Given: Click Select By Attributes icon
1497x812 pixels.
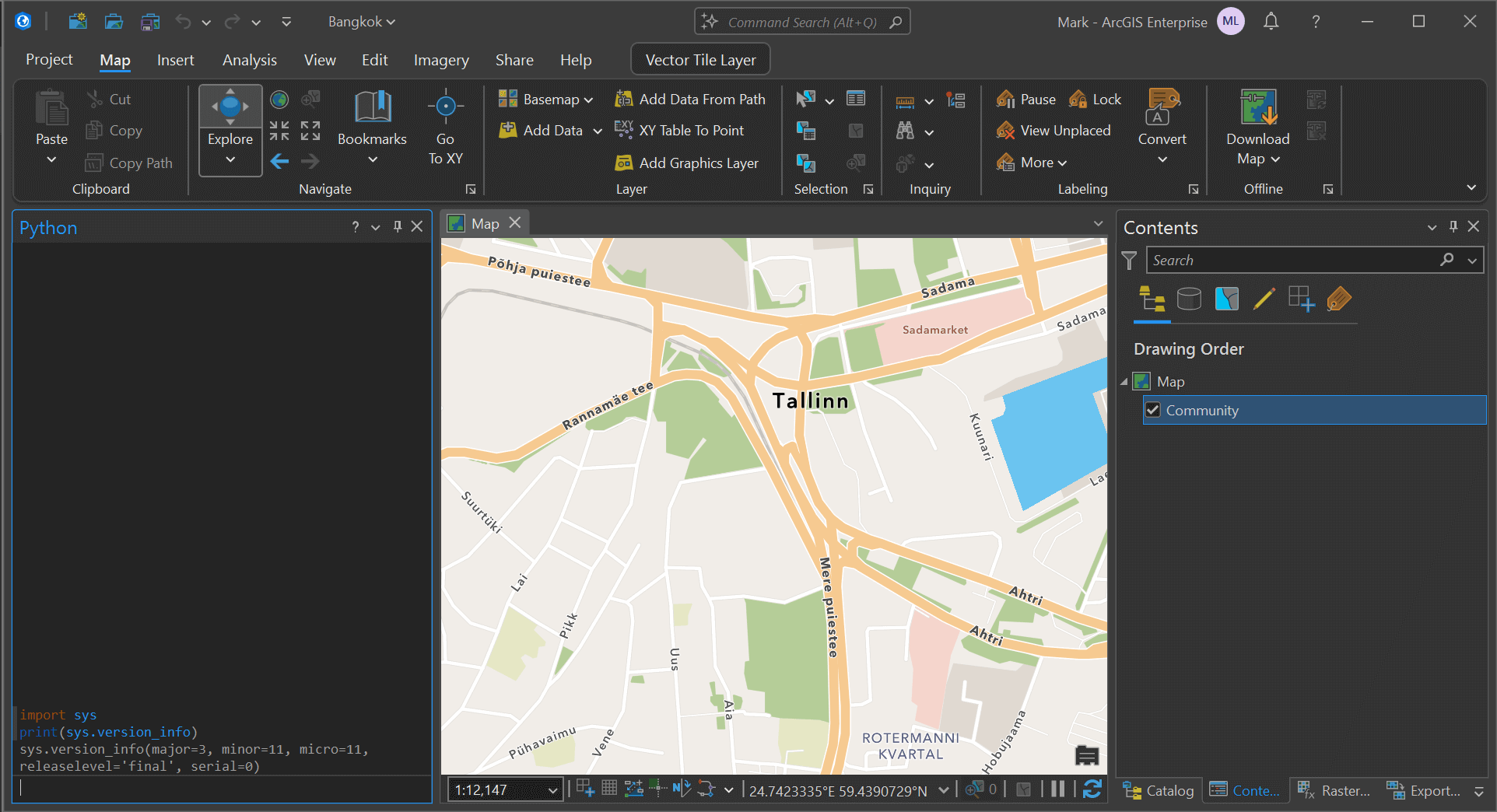Looking at the screenshot, I should click(x=806, y=131).
